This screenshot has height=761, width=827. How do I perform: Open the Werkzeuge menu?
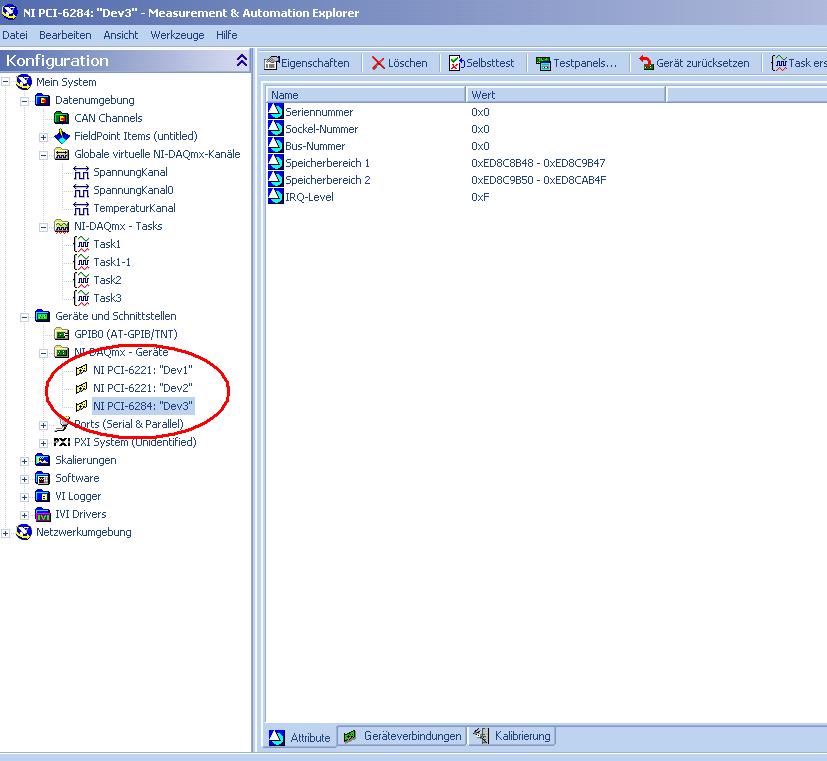click(177, 35)
